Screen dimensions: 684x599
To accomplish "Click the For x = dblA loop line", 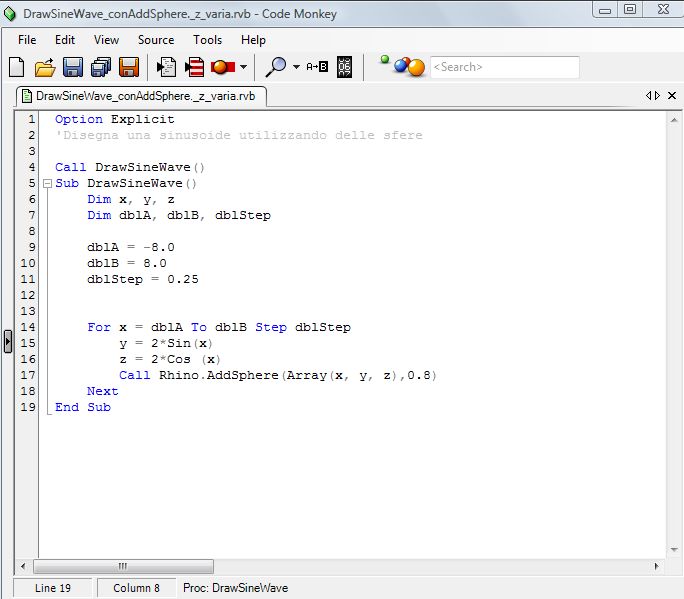I will click(x=219, y=327).
